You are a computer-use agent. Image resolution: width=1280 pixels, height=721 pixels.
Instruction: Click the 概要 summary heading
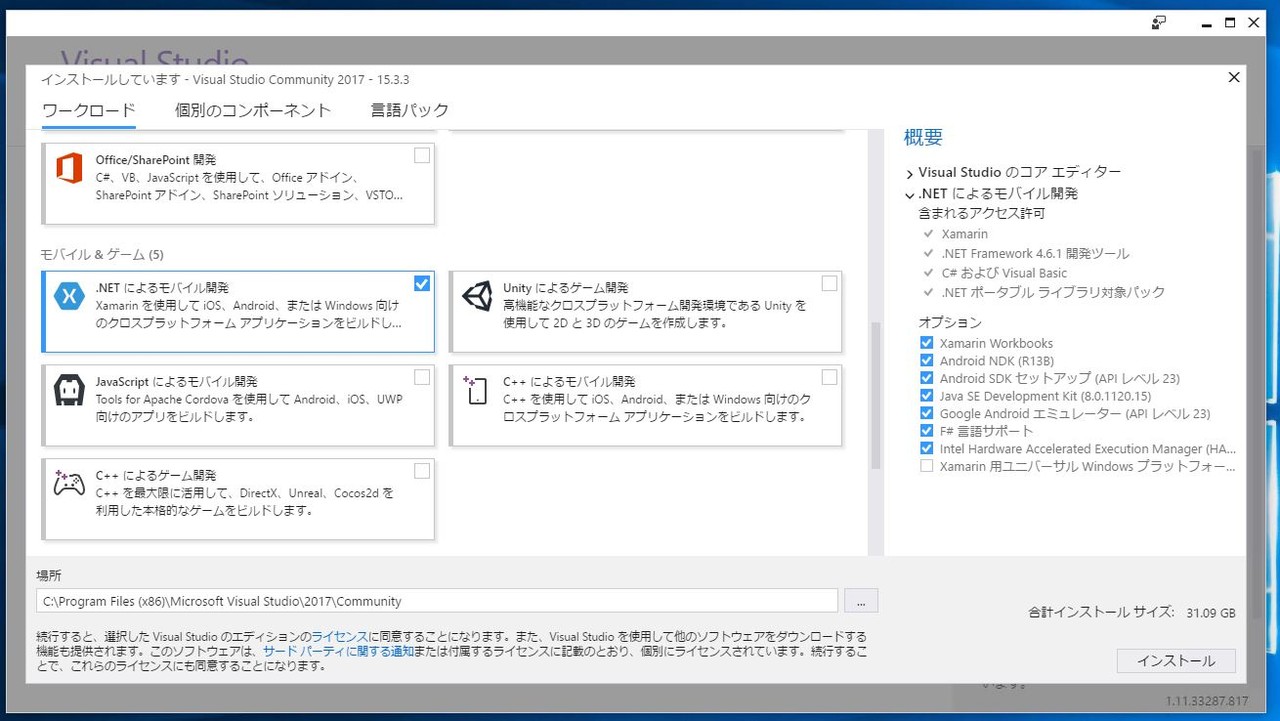(x=923, y=137)
